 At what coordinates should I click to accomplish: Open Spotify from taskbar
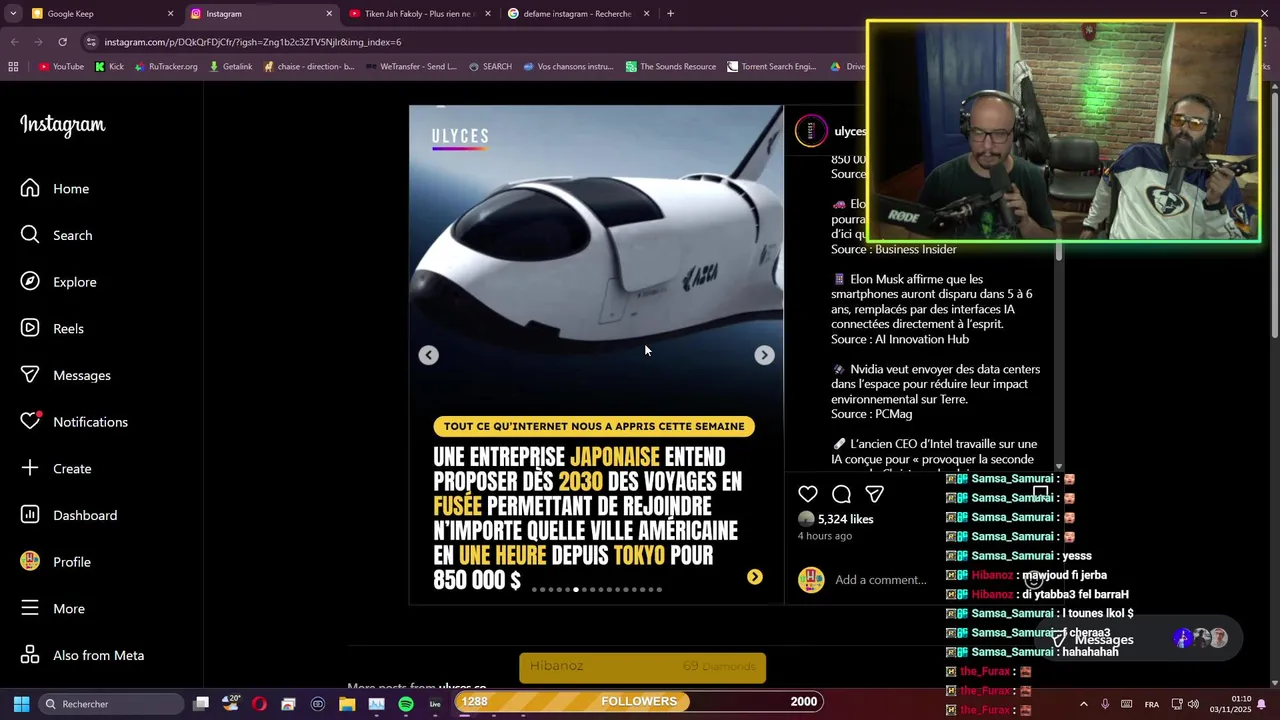pyautogui.click(x=406, y=704)
